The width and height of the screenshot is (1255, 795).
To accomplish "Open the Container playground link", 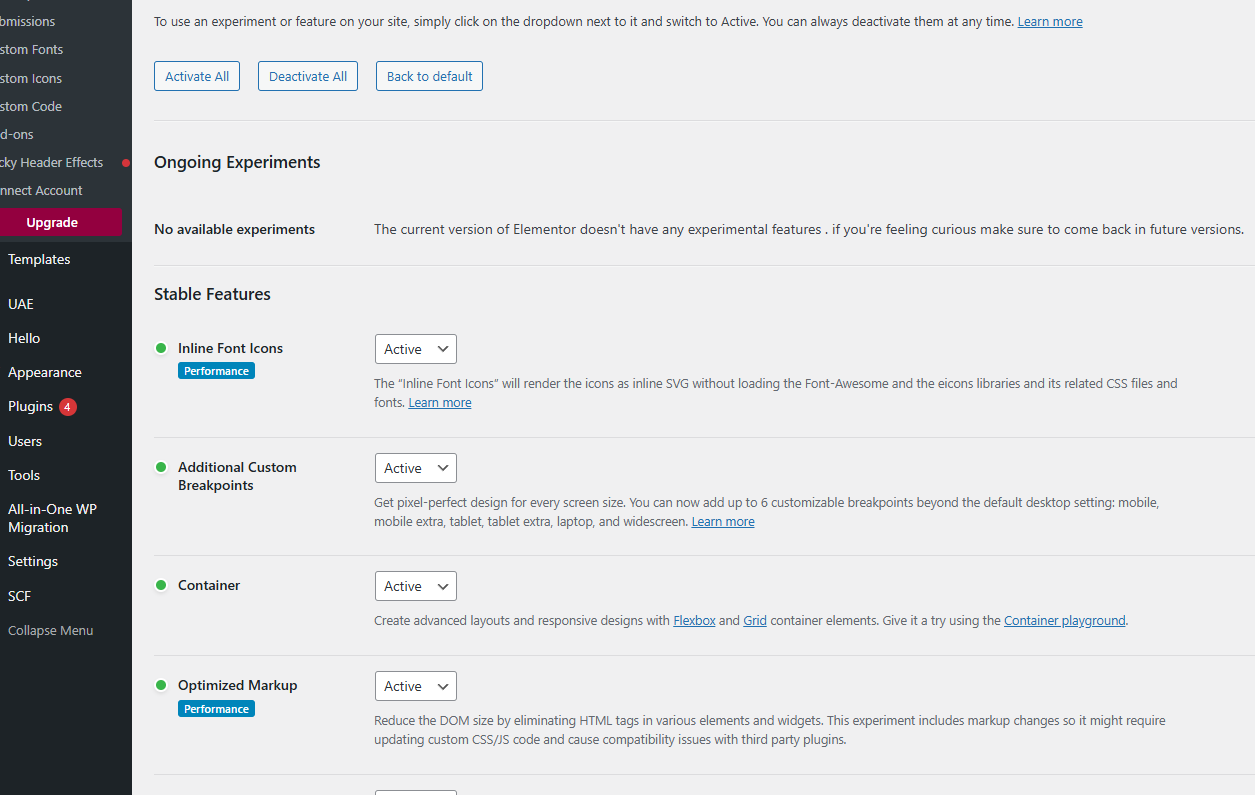I will point(1065,620).
